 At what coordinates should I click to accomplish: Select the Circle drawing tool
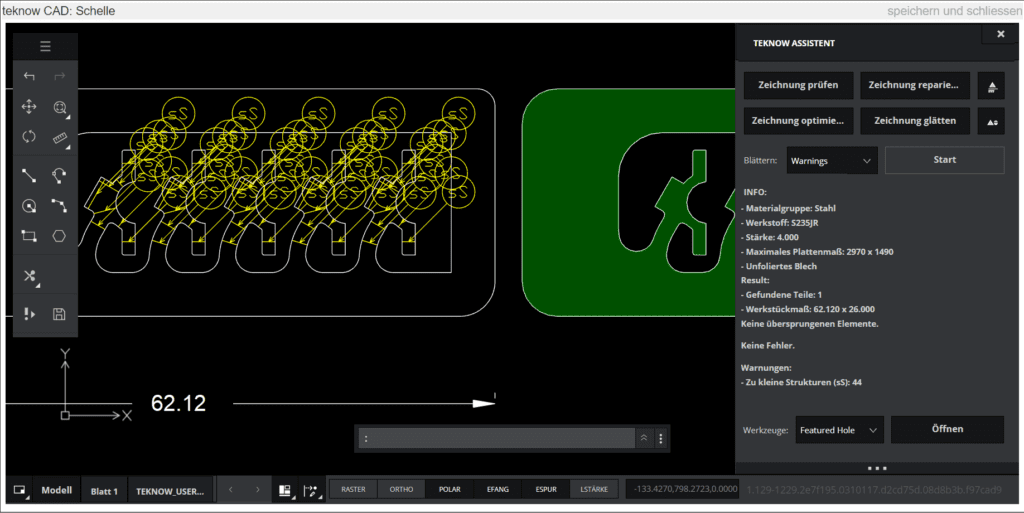click(29, 206)
